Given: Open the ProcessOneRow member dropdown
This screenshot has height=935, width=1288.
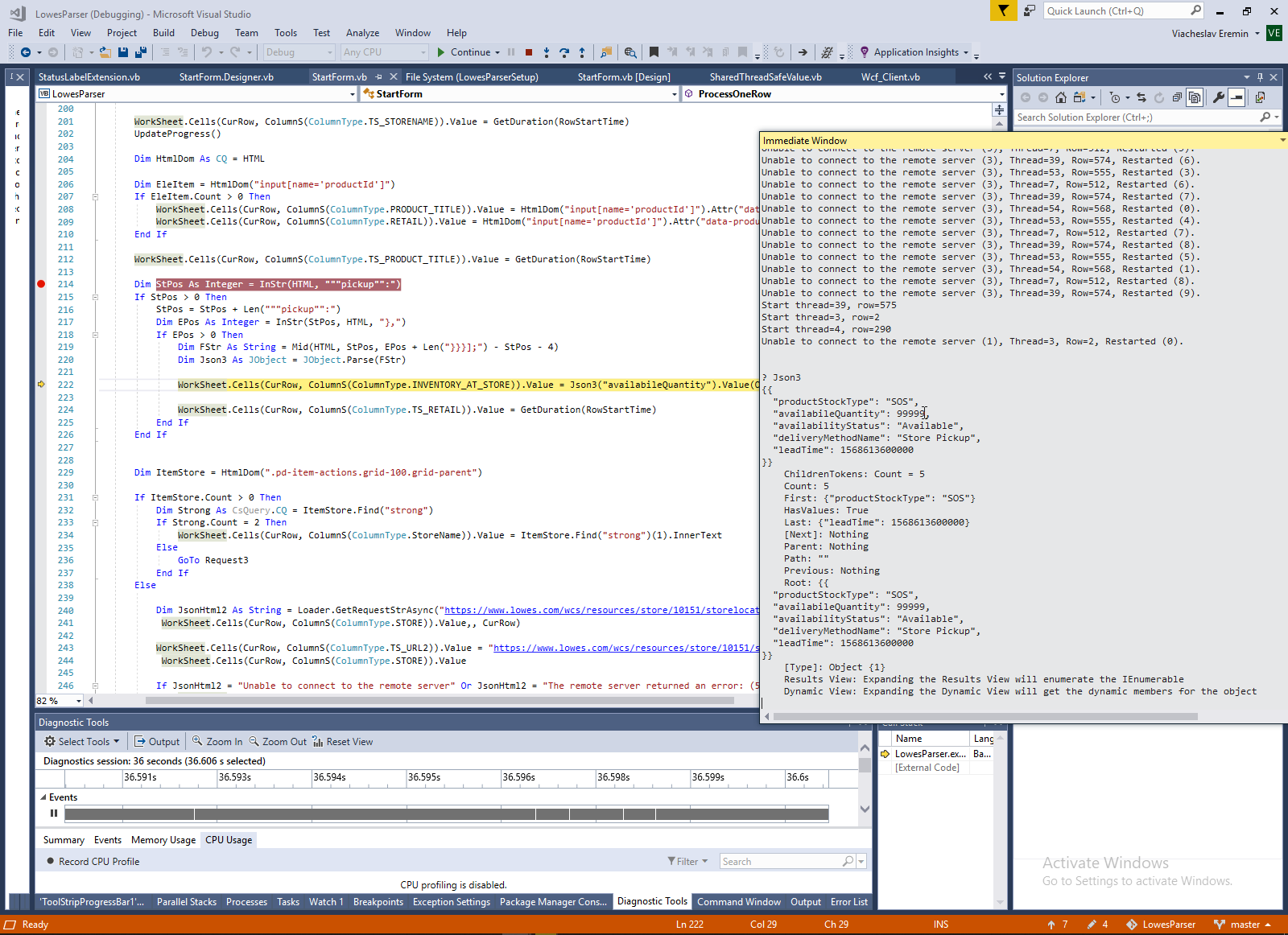Looking at the screenshot, I should (844, 94).
